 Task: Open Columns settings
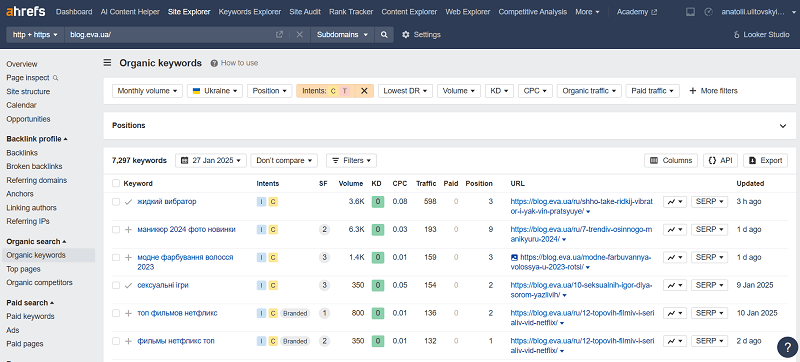coord(671,160)
